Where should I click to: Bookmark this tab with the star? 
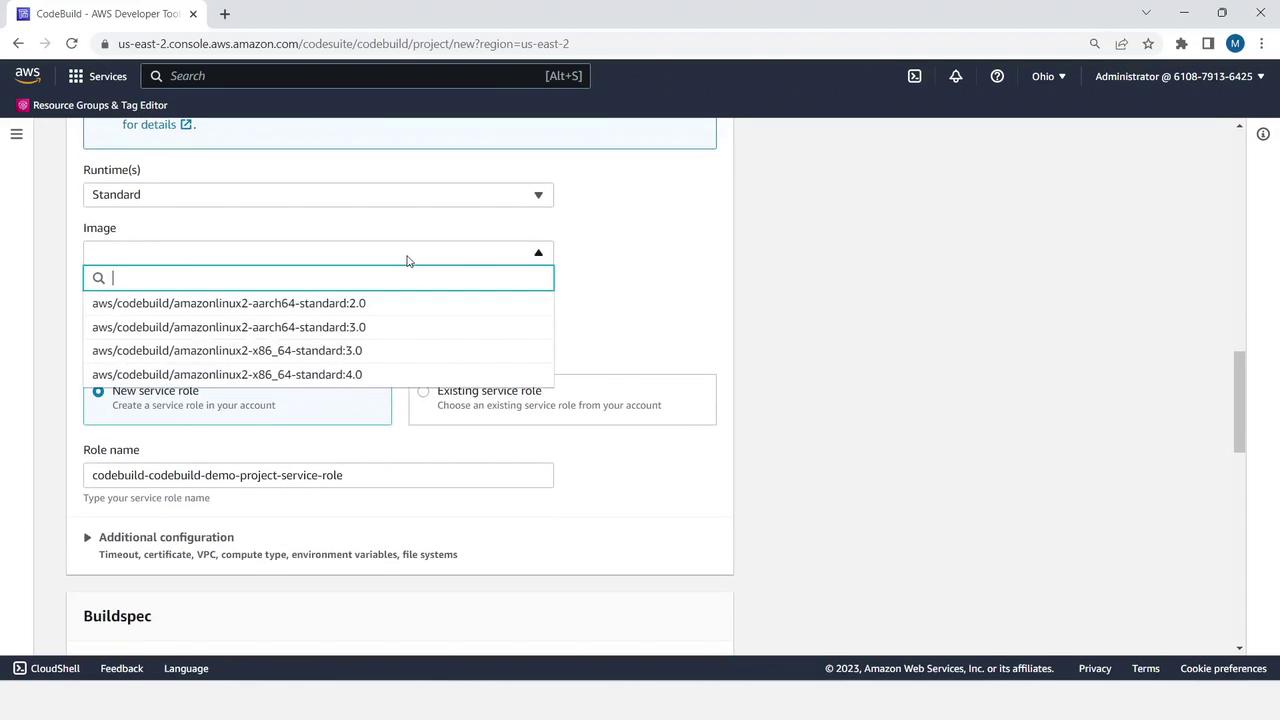[x=1148, y=44]
